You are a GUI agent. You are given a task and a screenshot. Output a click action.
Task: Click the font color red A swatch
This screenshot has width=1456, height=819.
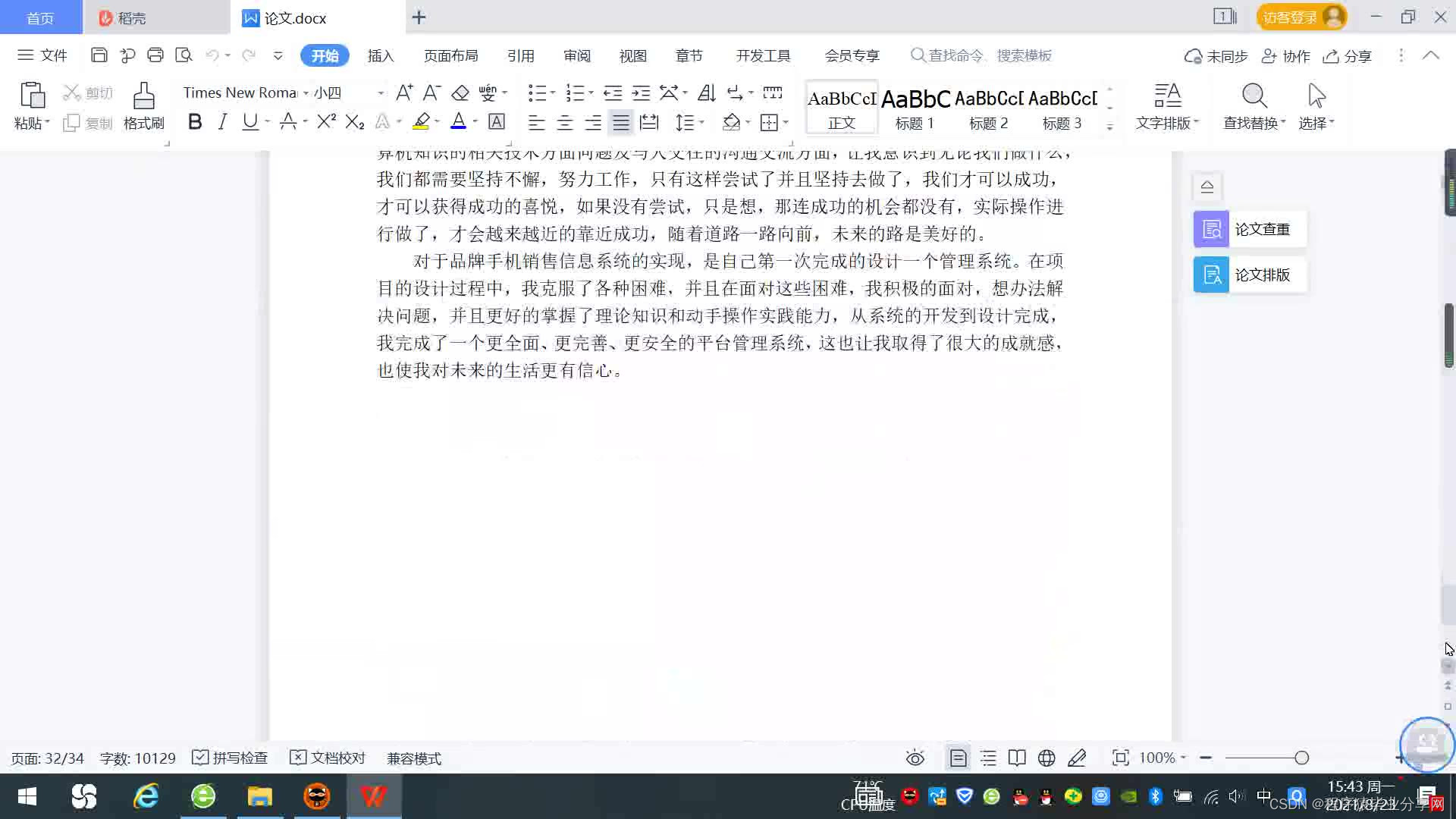(458, 121)
